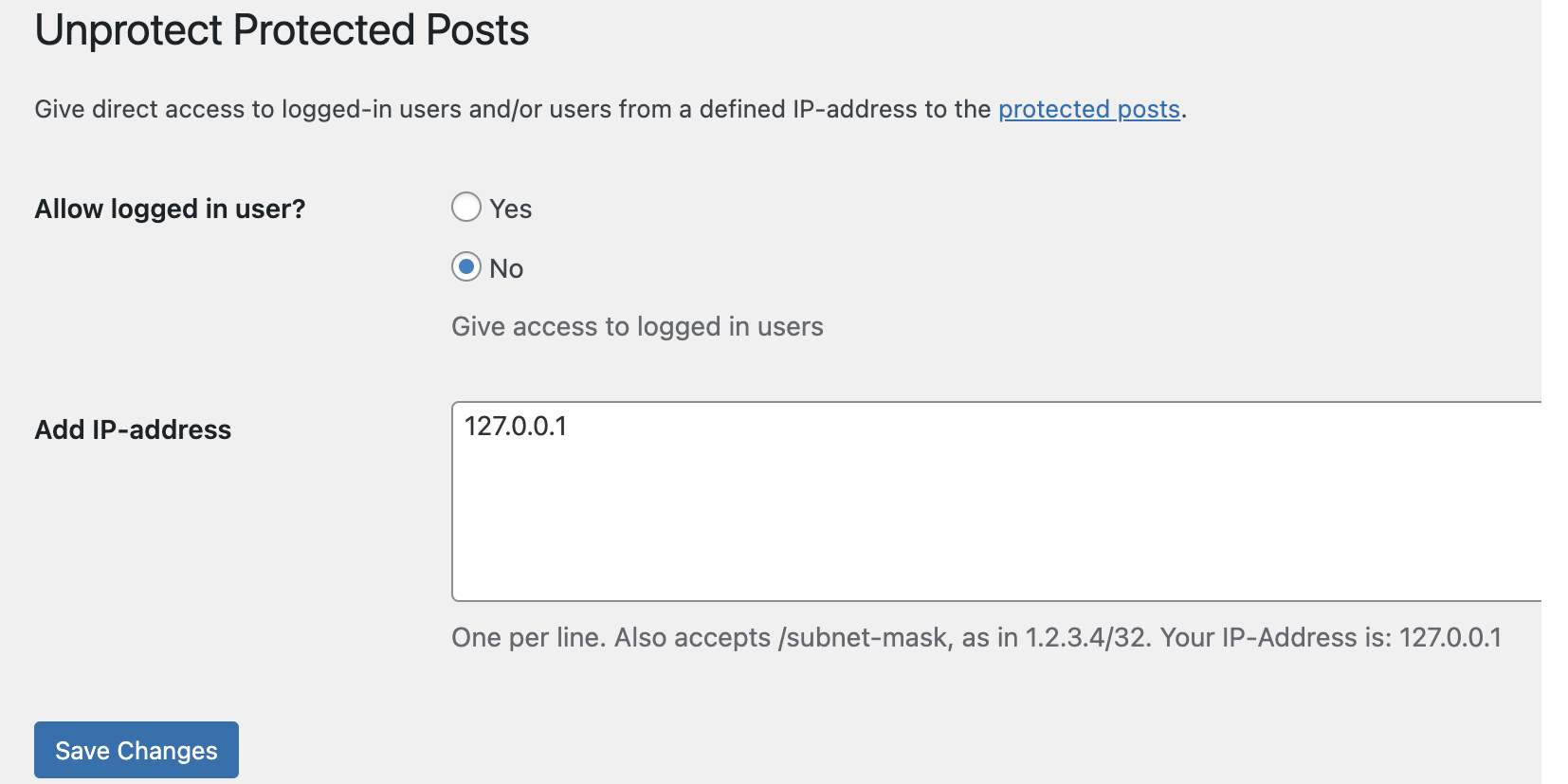Click the Save Changes button
Screen dimensions: 1568x784
(137, 750)
